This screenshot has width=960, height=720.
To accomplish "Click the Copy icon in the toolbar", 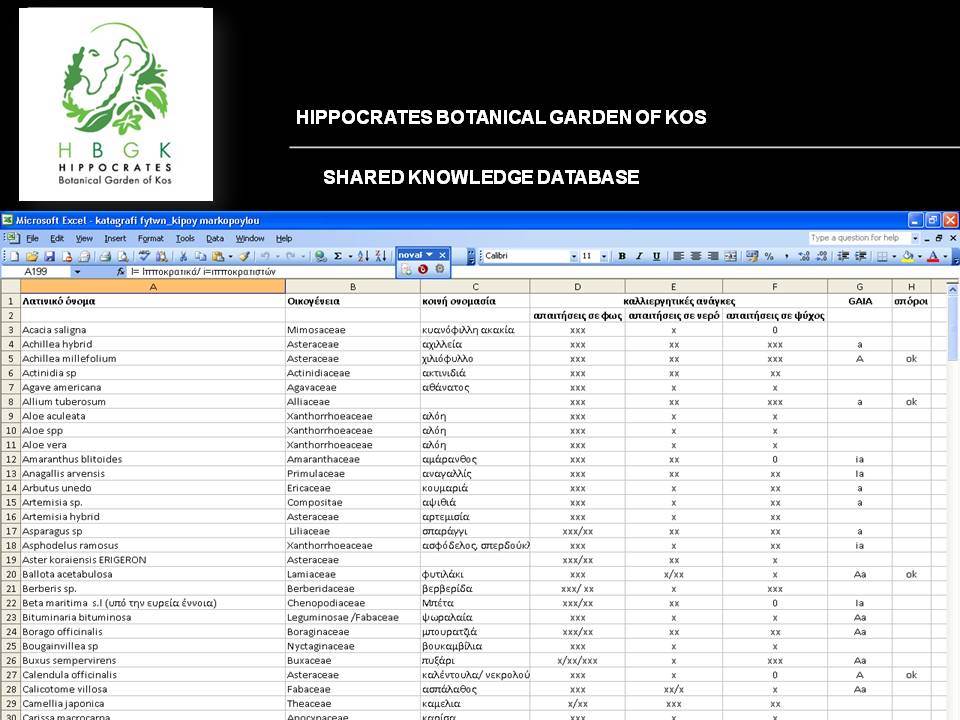I will [x=200, y=257].
